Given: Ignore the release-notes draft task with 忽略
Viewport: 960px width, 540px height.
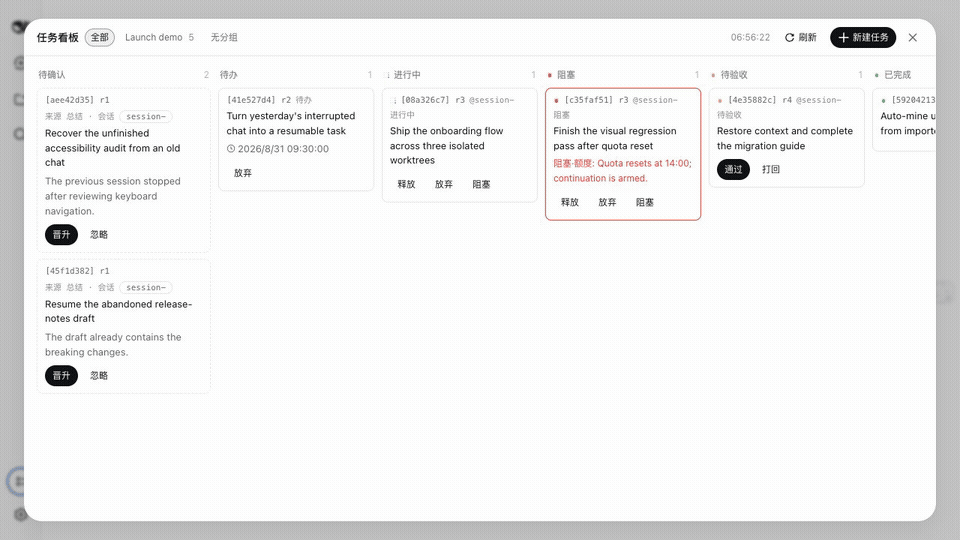Looking at the screenshot, I should 99,375.
